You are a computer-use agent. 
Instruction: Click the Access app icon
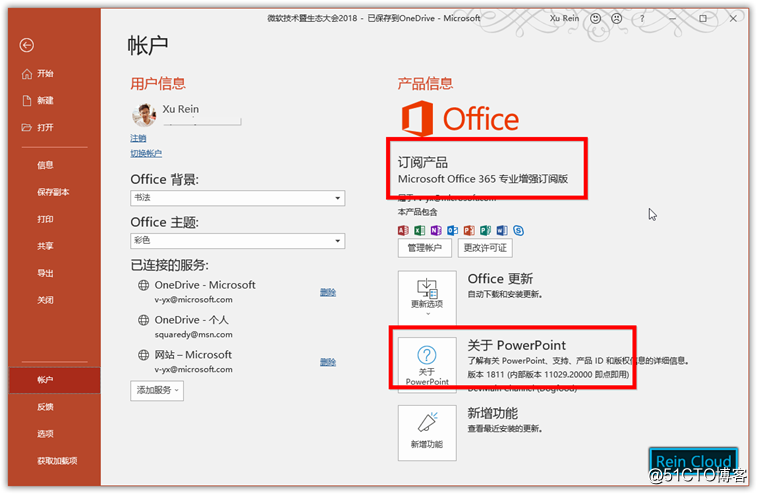tap(403, 230)
